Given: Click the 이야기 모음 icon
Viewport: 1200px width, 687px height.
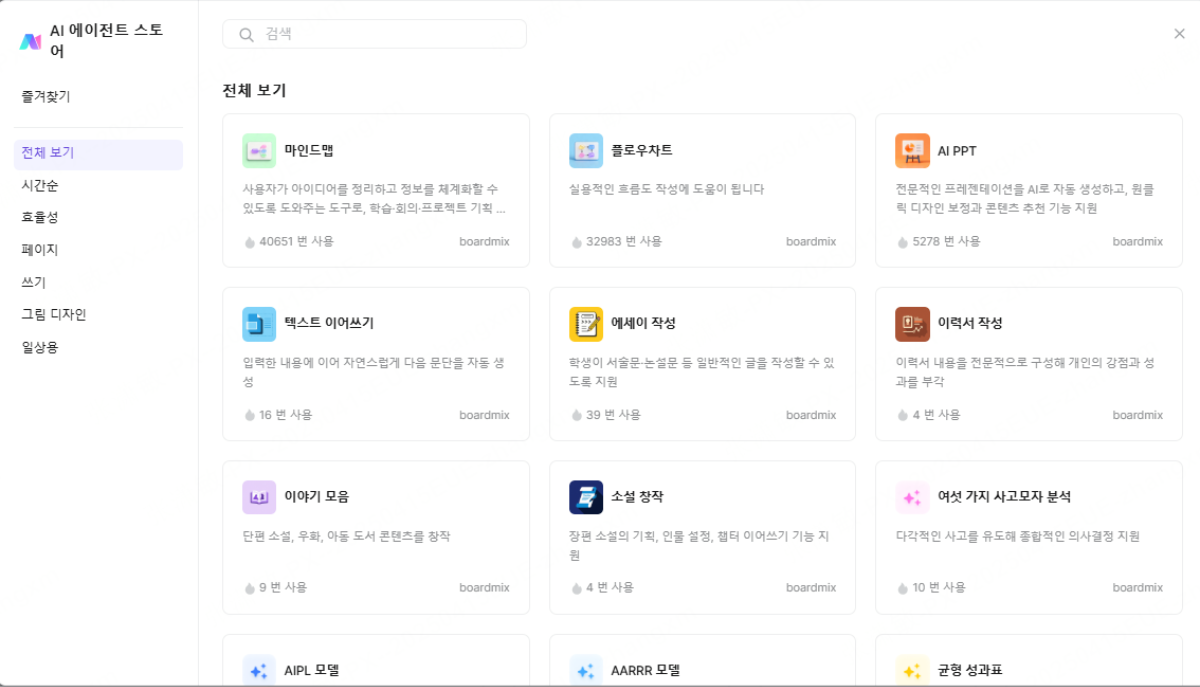Looking at the screenshot, I should pos(259,496).
